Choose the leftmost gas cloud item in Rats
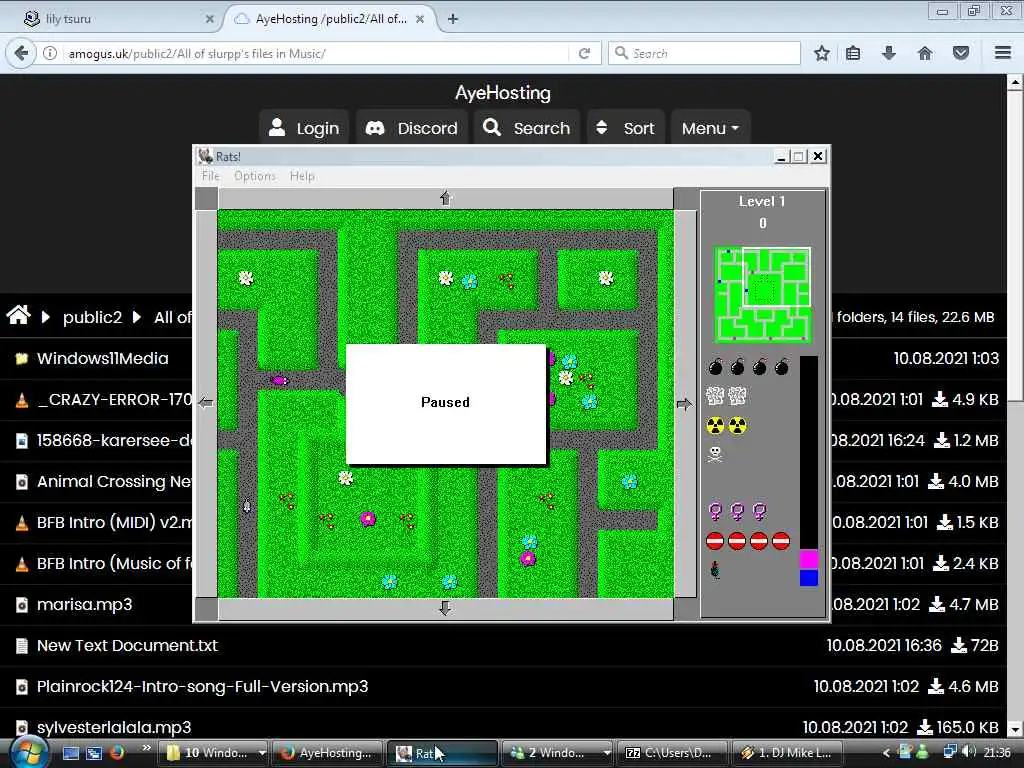Screen dimensions: 1024x768 715,395
